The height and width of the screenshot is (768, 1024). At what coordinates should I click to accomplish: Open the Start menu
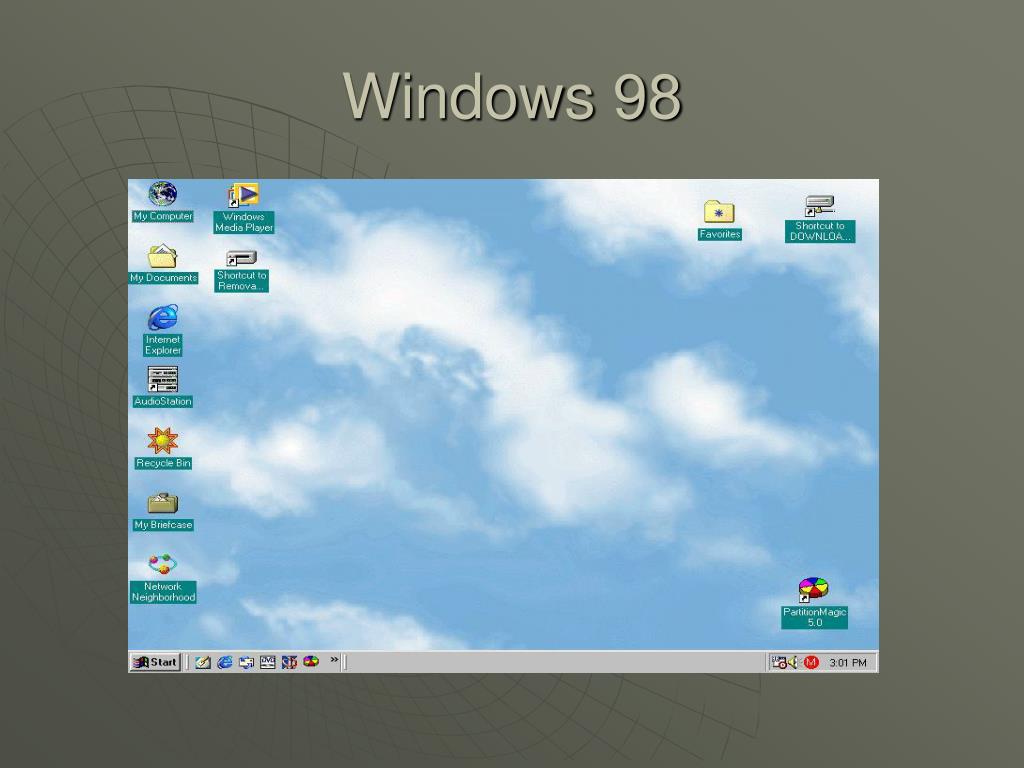tap(155, 662)
